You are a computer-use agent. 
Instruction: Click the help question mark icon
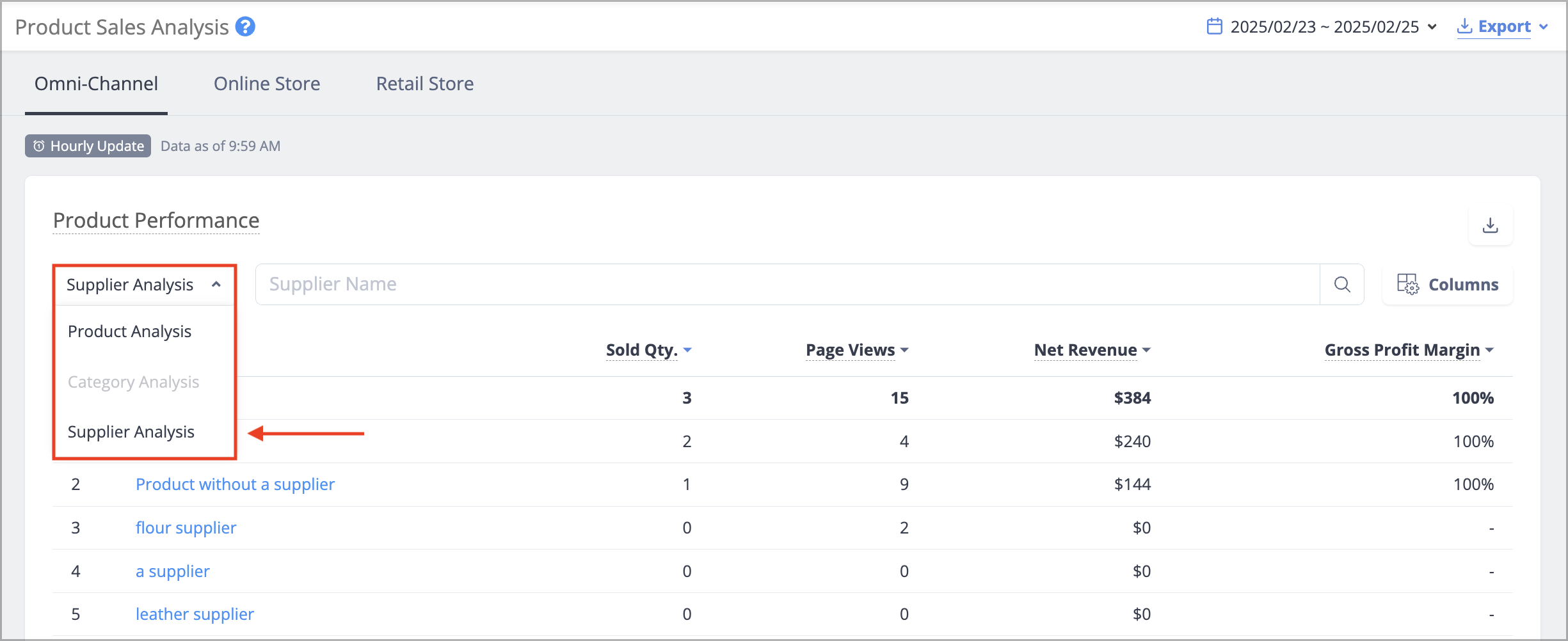pos(245,27)
